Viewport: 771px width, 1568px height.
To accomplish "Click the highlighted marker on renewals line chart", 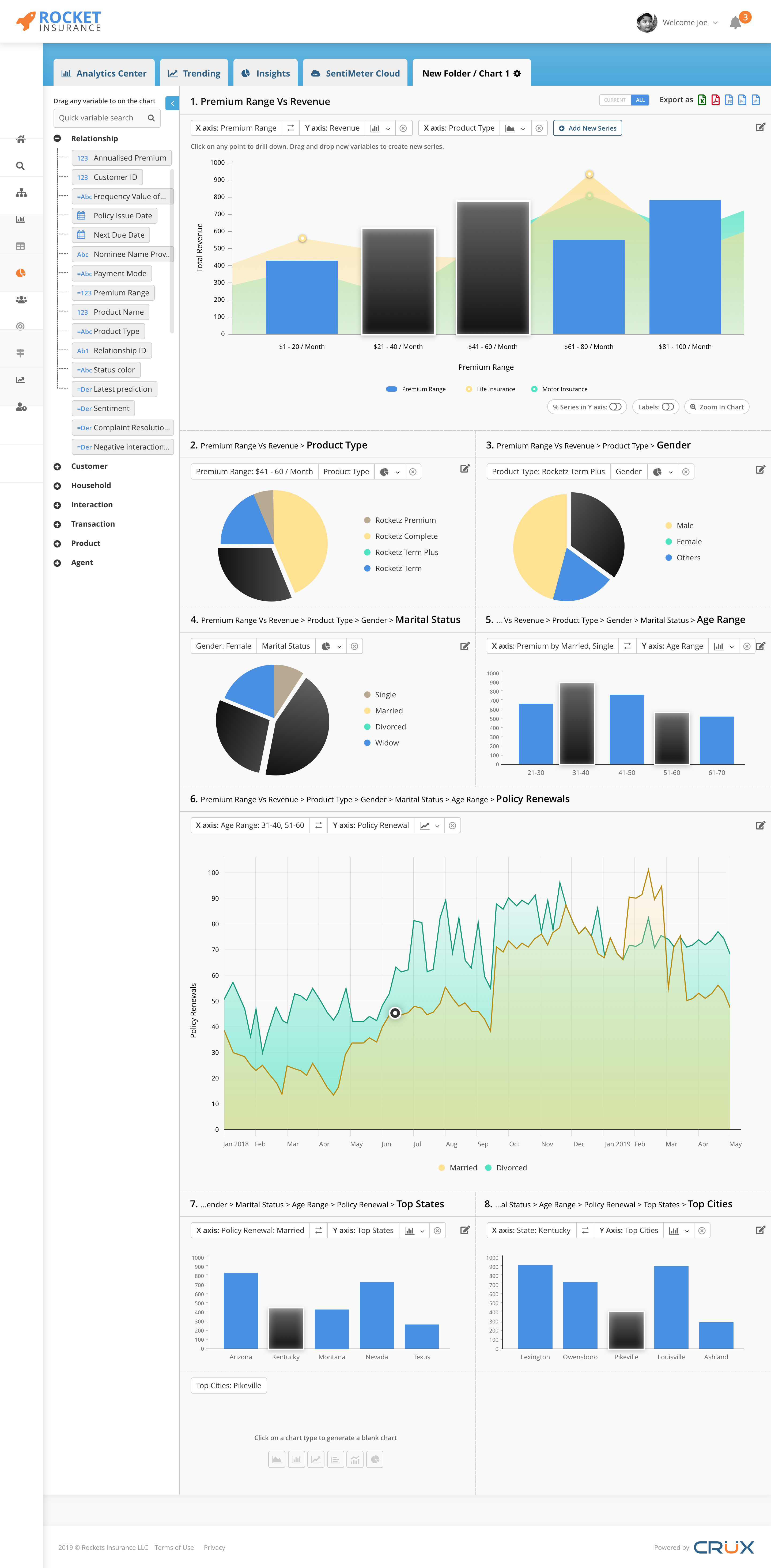I will point(395,1013).
